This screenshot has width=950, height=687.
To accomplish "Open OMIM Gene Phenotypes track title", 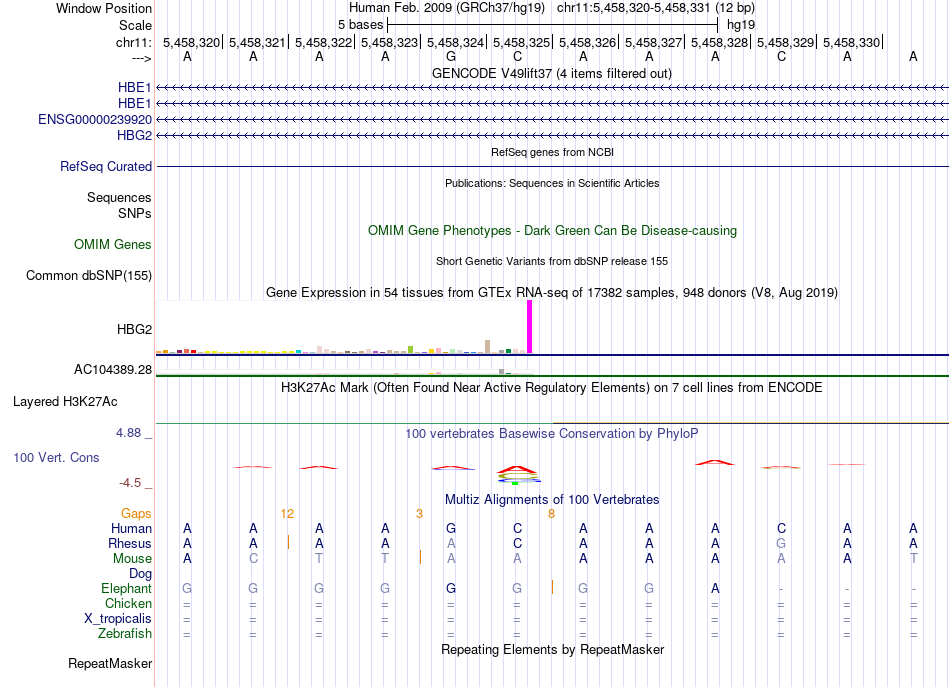I will tap(552, 231).
